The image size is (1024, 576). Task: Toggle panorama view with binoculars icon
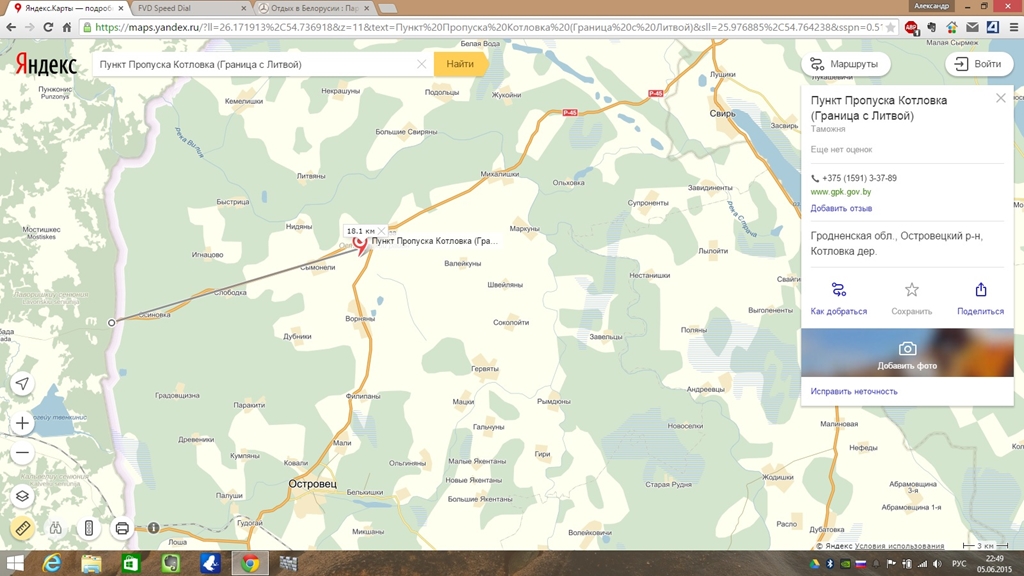[x=56, y=528]
